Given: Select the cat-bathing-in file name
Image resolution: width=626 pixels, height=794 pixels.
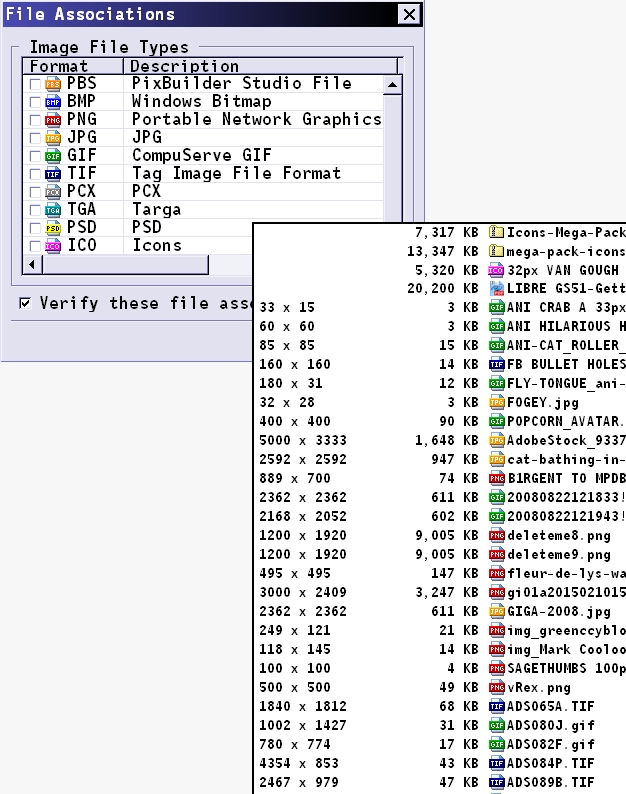Looking at the screenshot, I should coord(566,460).
